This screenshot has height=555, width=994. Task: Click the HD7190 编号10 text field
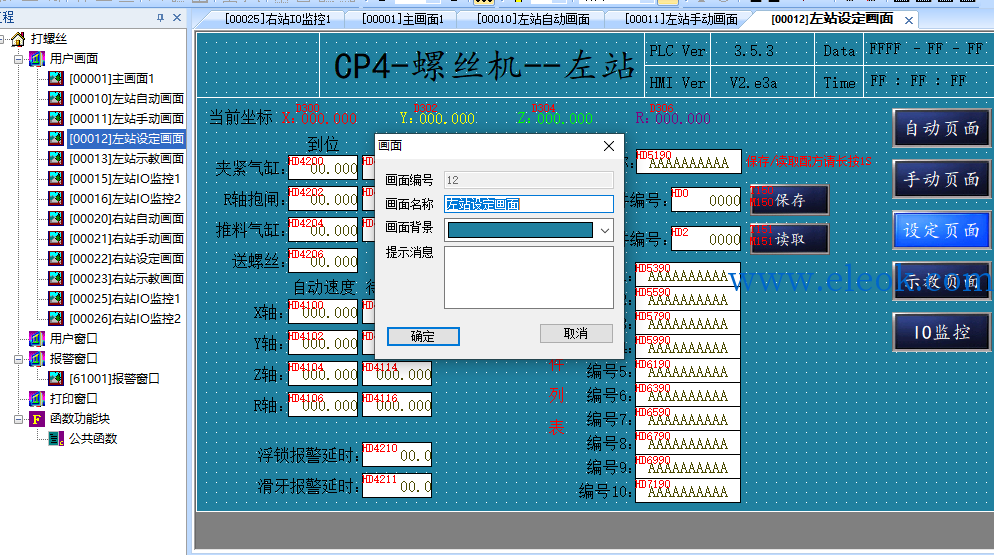tap(688, 491)
